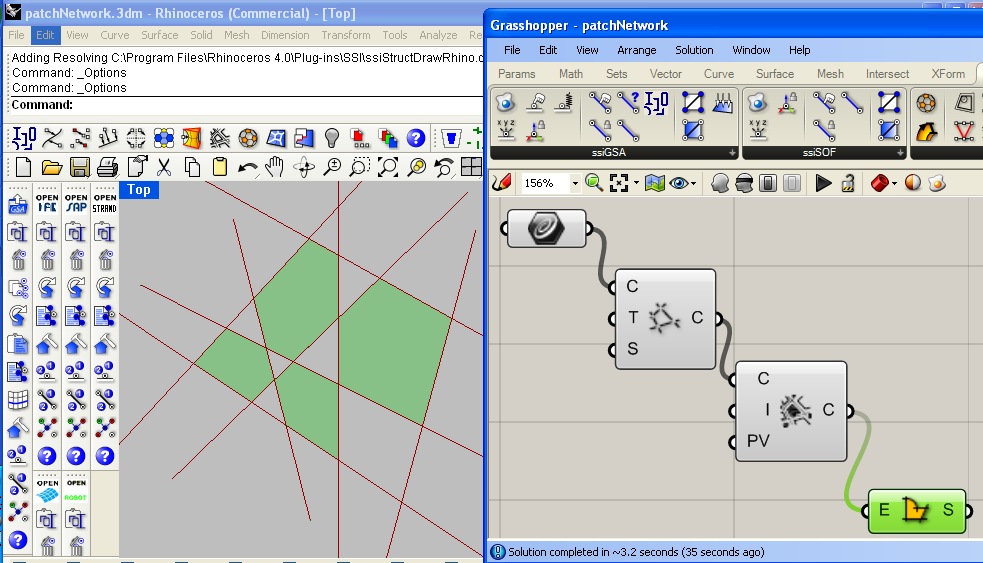This screenshot has height=563, width=983.
Task: Expand the zoom extents dropdown arrow
Action: 636,184
